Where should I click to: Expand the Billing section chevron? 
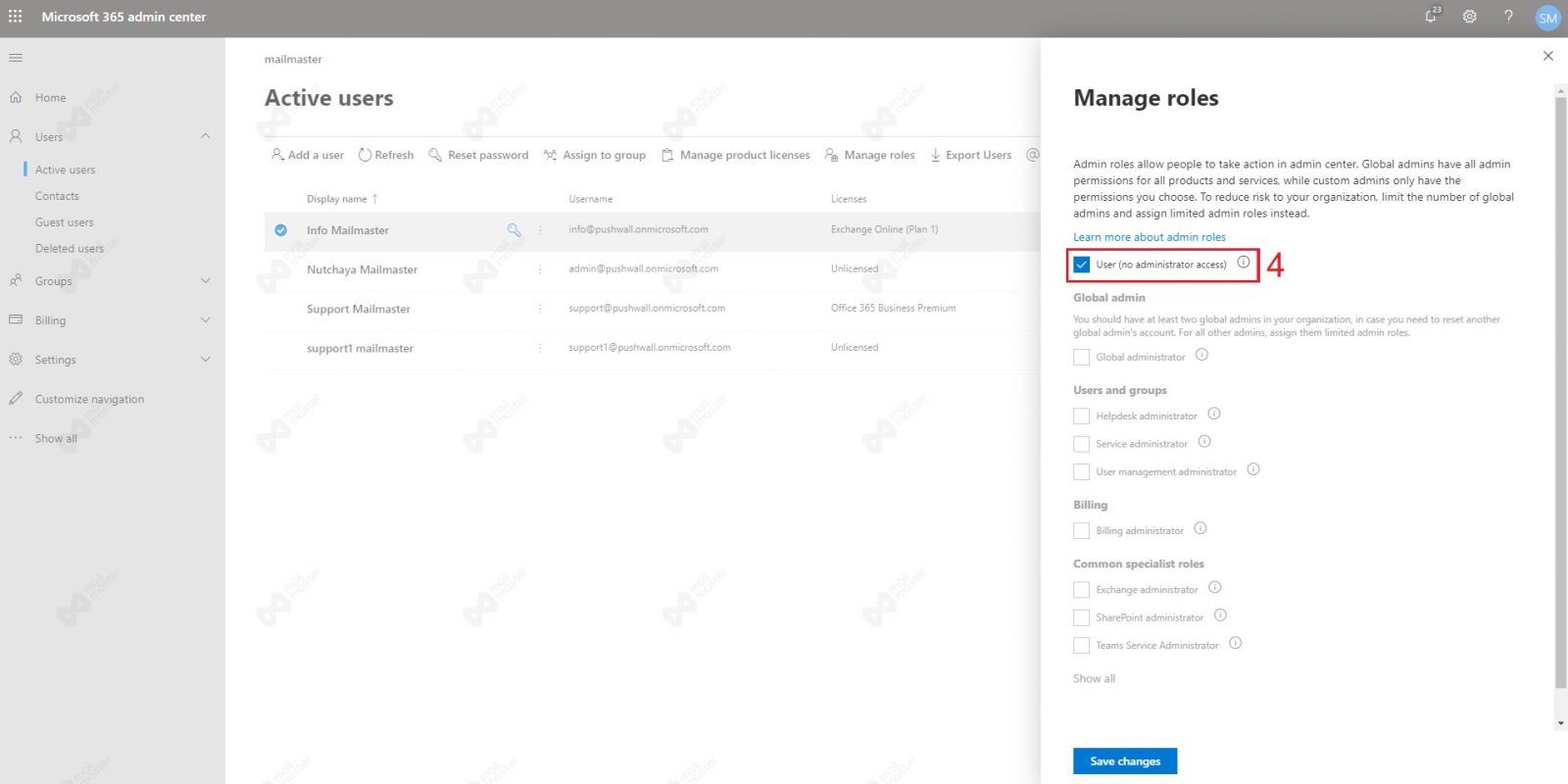coord(205,319)
